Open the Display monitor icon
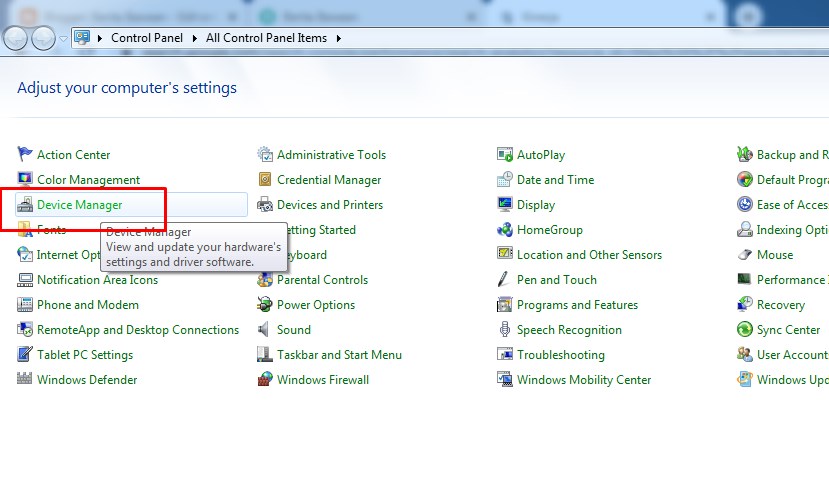The width and height of the screenshot is (829, 500). 505,205
